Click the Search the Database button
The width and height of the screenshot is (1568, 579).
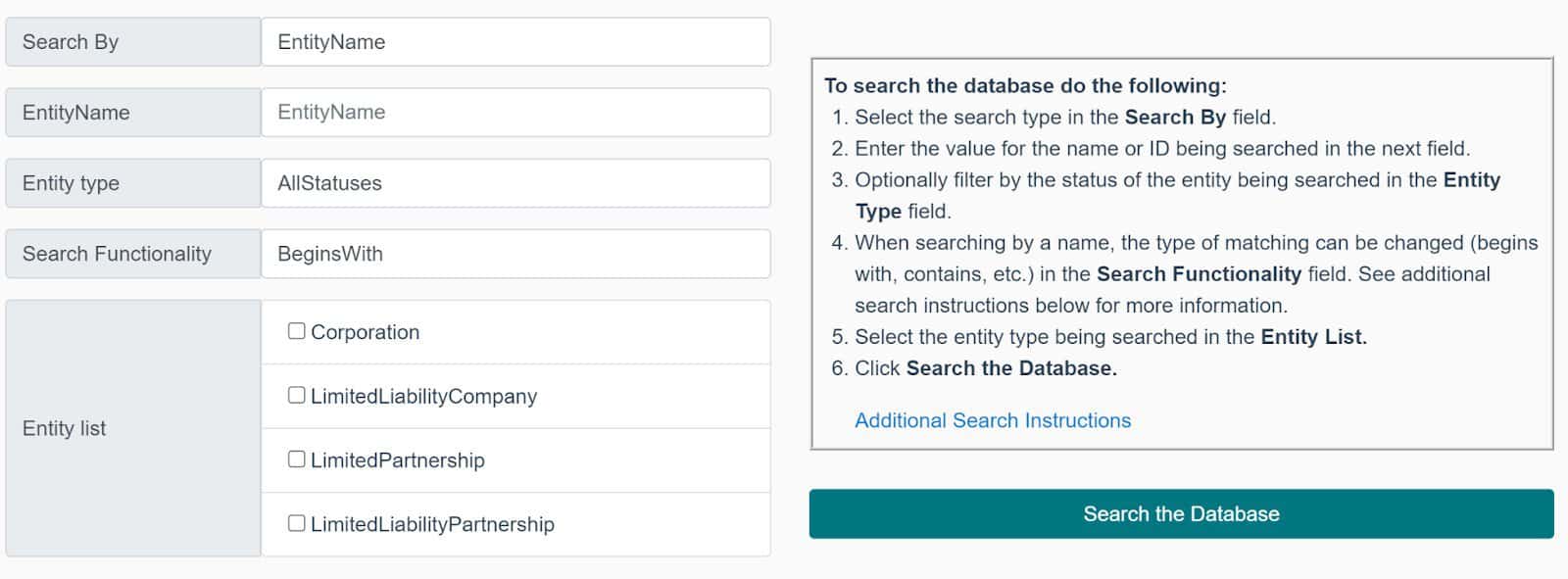pyautogui.click(x=1181, y=514)
